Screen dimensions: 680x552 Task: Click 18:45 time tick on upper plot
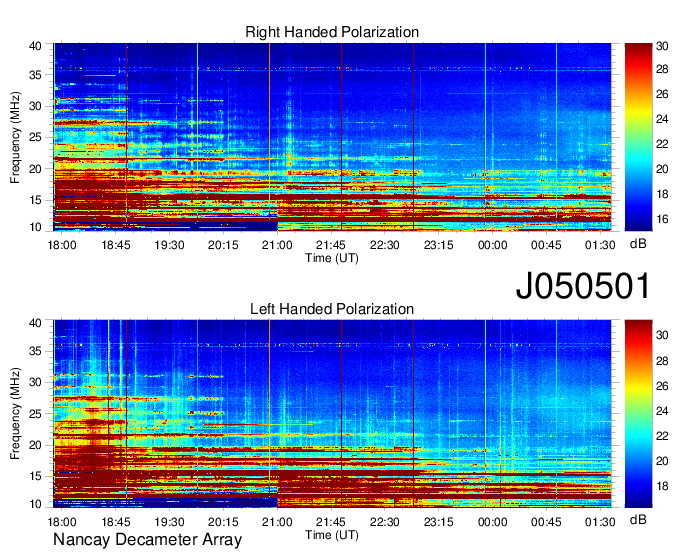point(116,245)
